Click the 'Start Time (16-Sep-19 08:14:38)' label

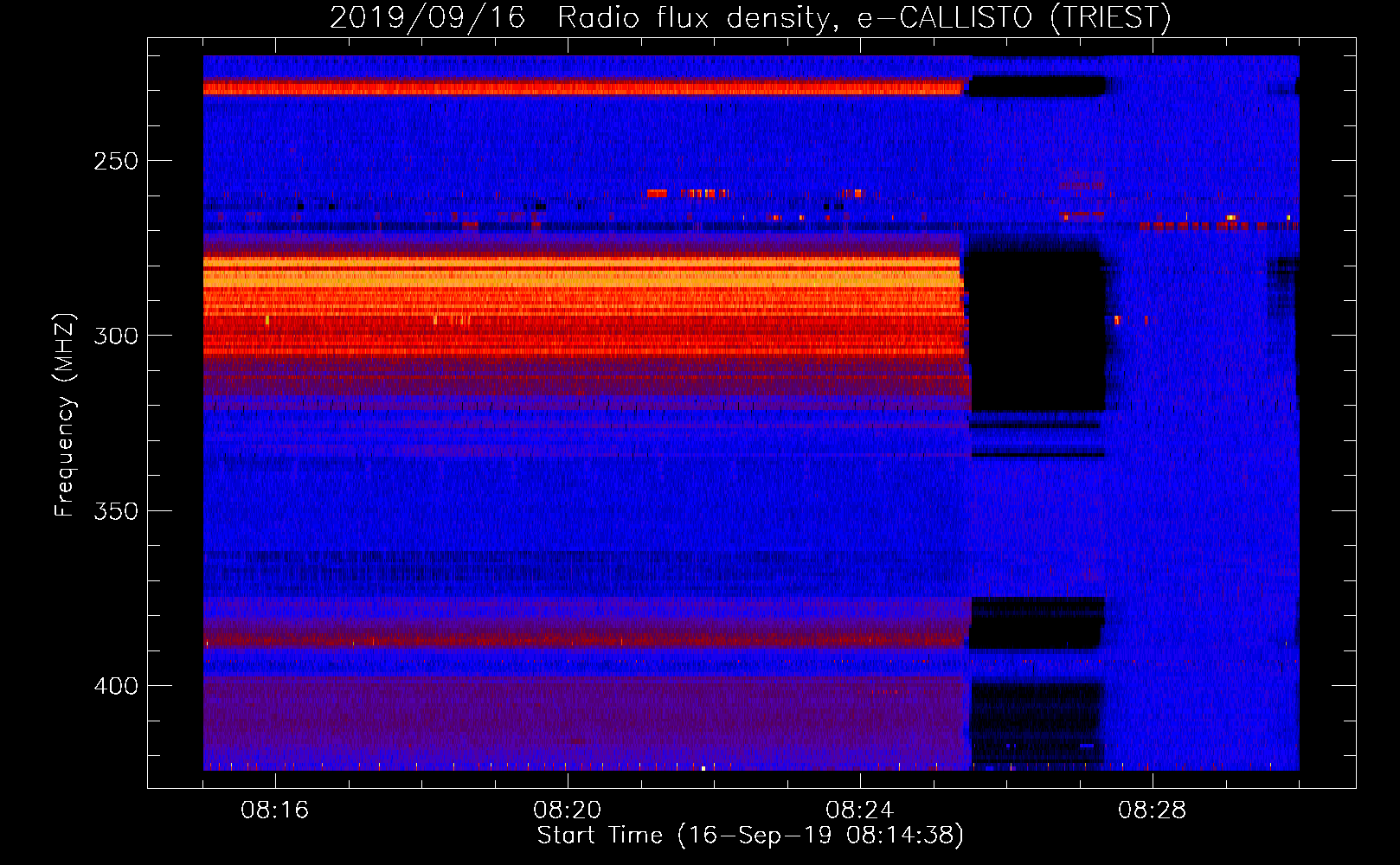(750, 836)
